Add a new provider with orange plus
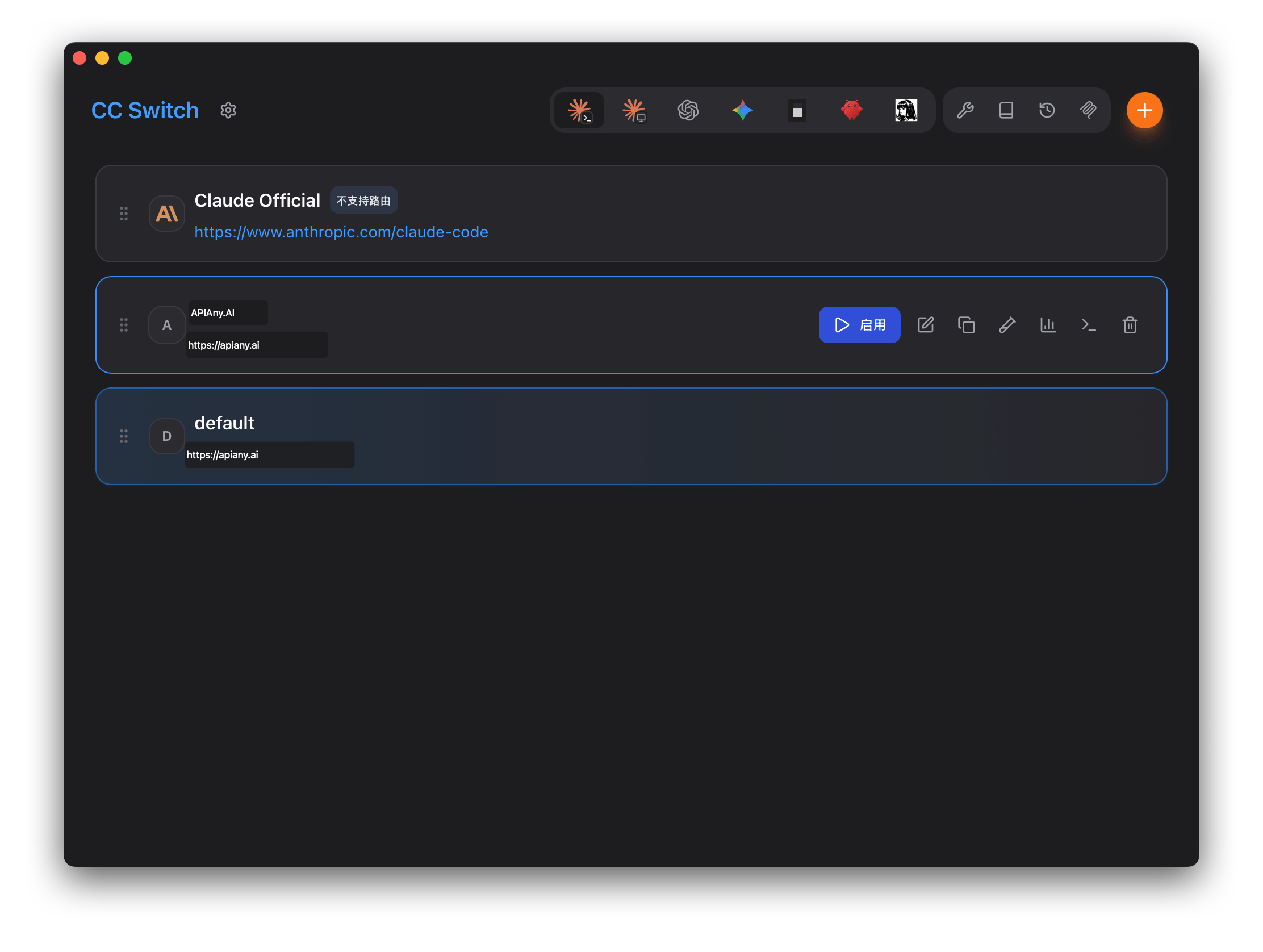This screenshot has height=952, width=1263. click(1144, 110)
